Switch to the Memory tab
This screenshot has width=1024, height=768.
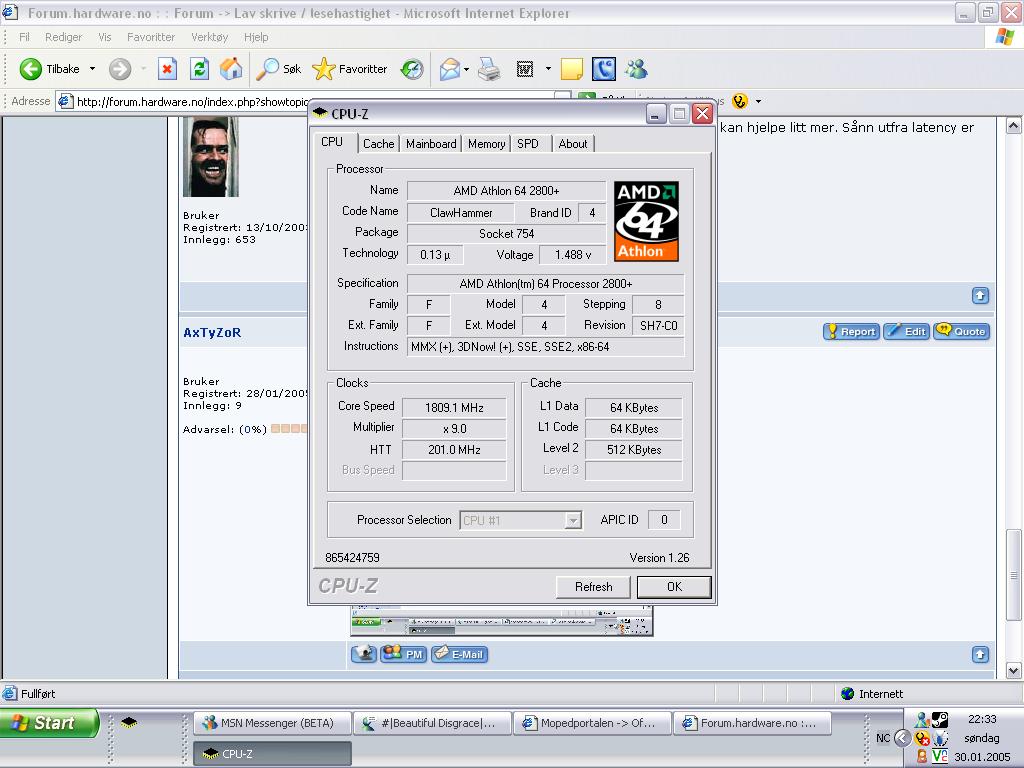(x=487, y=144)
